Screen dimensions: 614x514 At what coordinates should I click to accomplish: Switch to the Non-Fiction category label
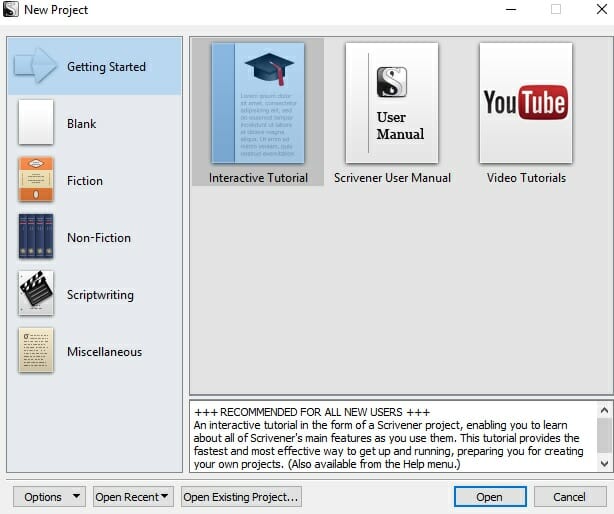99,238
